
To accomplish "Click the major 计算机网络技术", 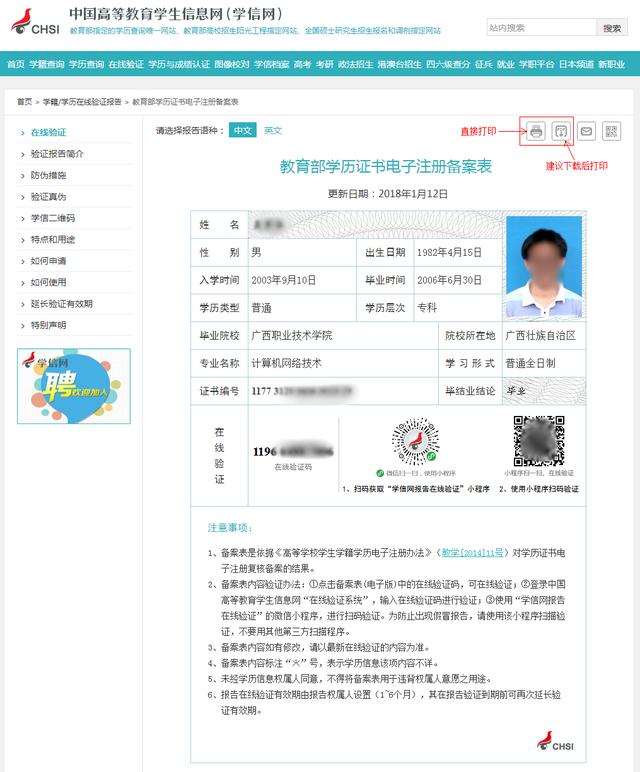I will (287, 363).
